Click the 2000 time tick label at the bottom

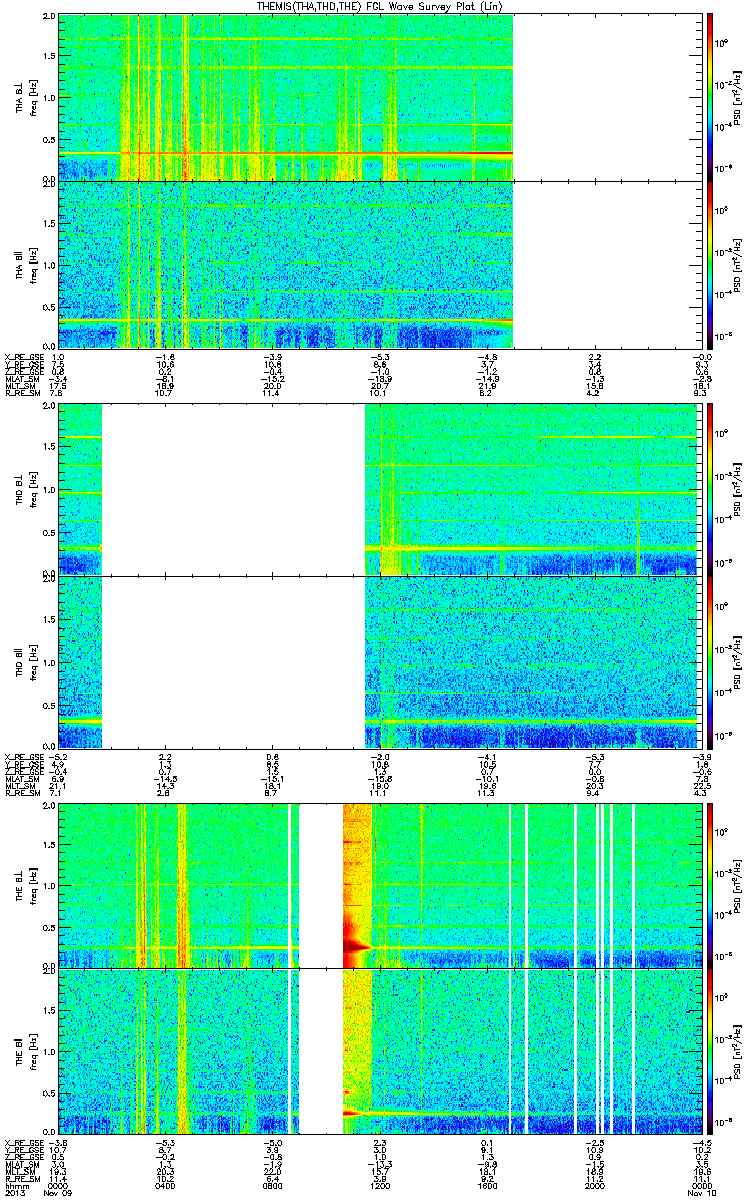click(594, 1186)
